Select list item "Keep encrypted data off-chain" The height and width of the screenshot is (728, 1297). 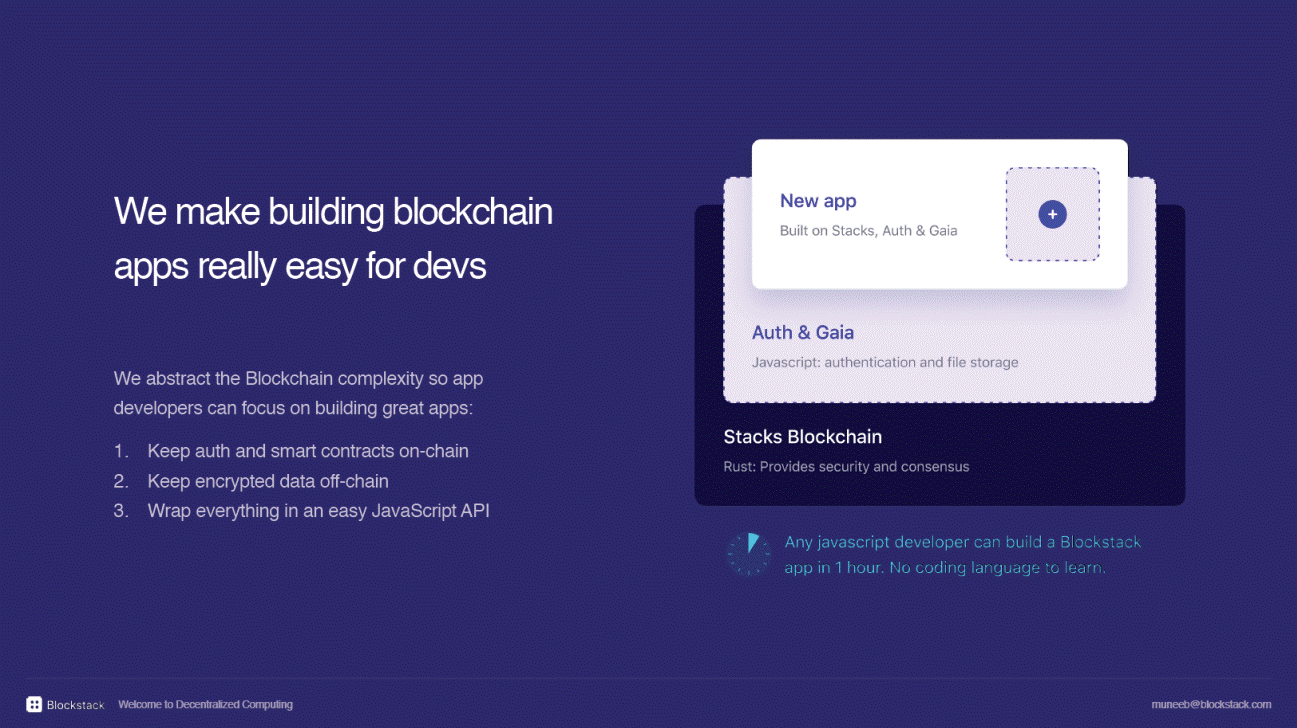267,481
